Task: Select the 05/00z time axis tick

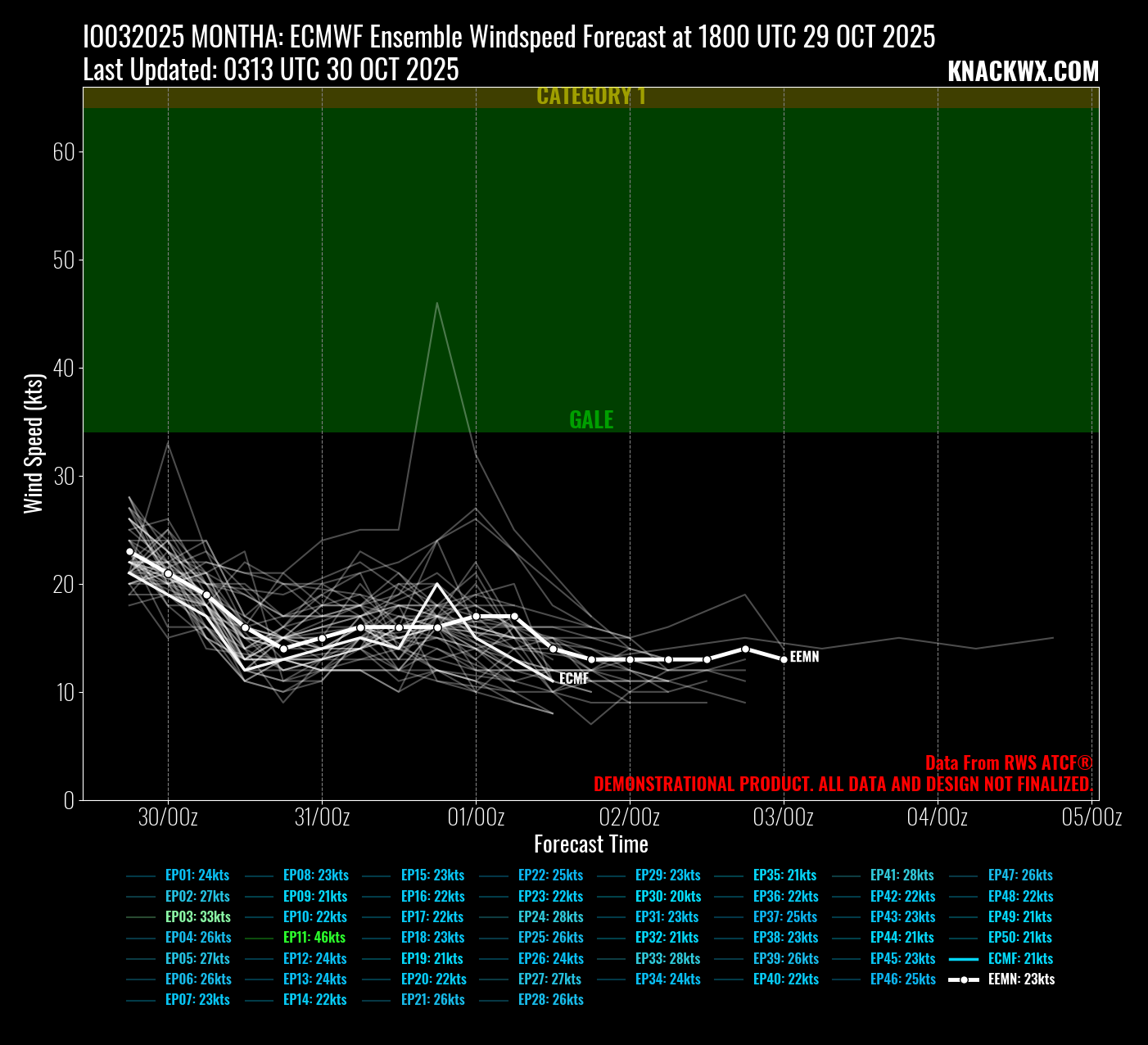Action: point(1093,817)
